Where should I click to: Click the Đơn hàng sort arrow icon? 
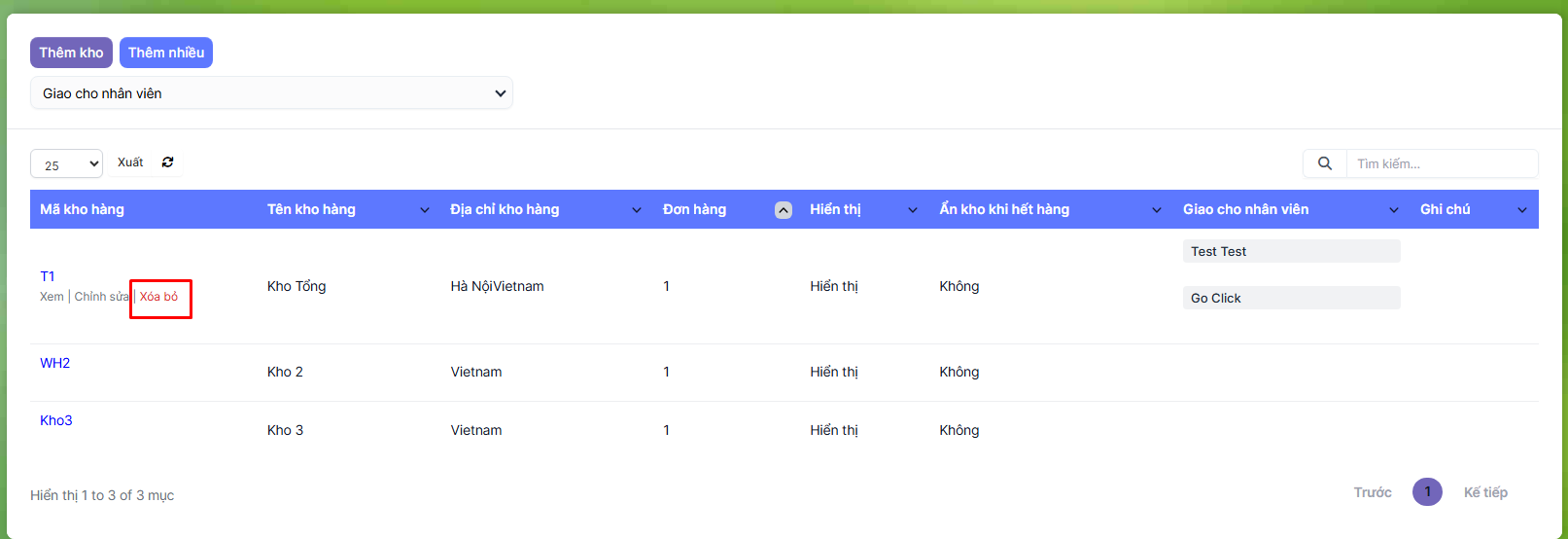point(783,210)
